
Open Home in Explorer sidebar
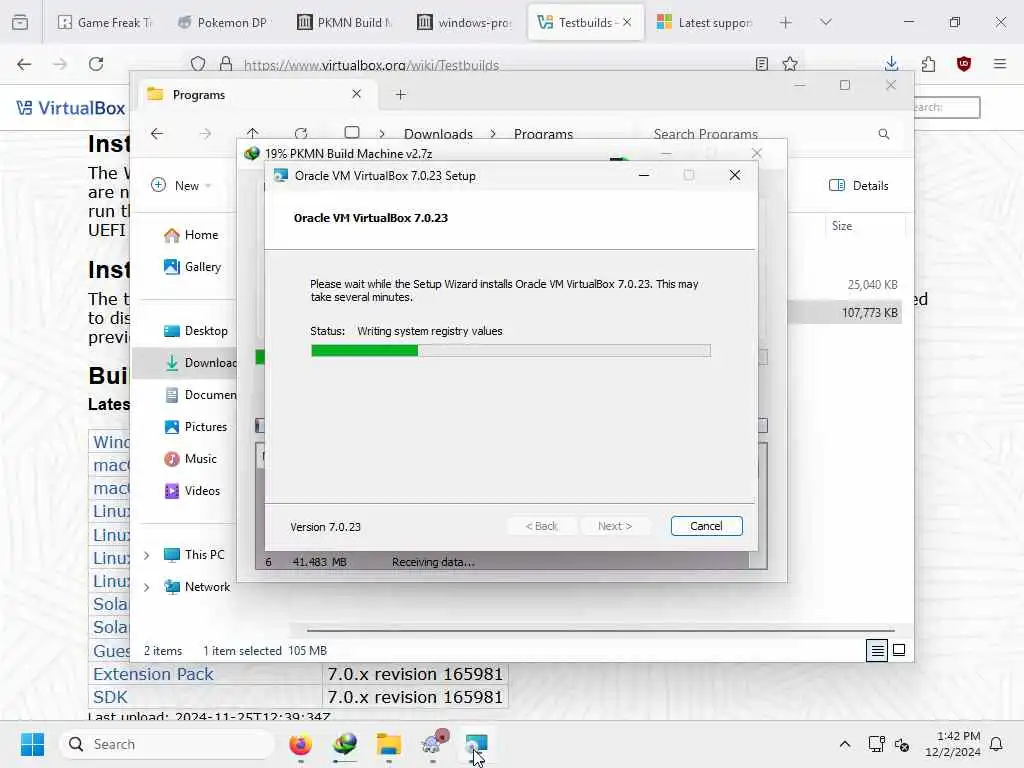pyautogui.click(x=191, y=235)
